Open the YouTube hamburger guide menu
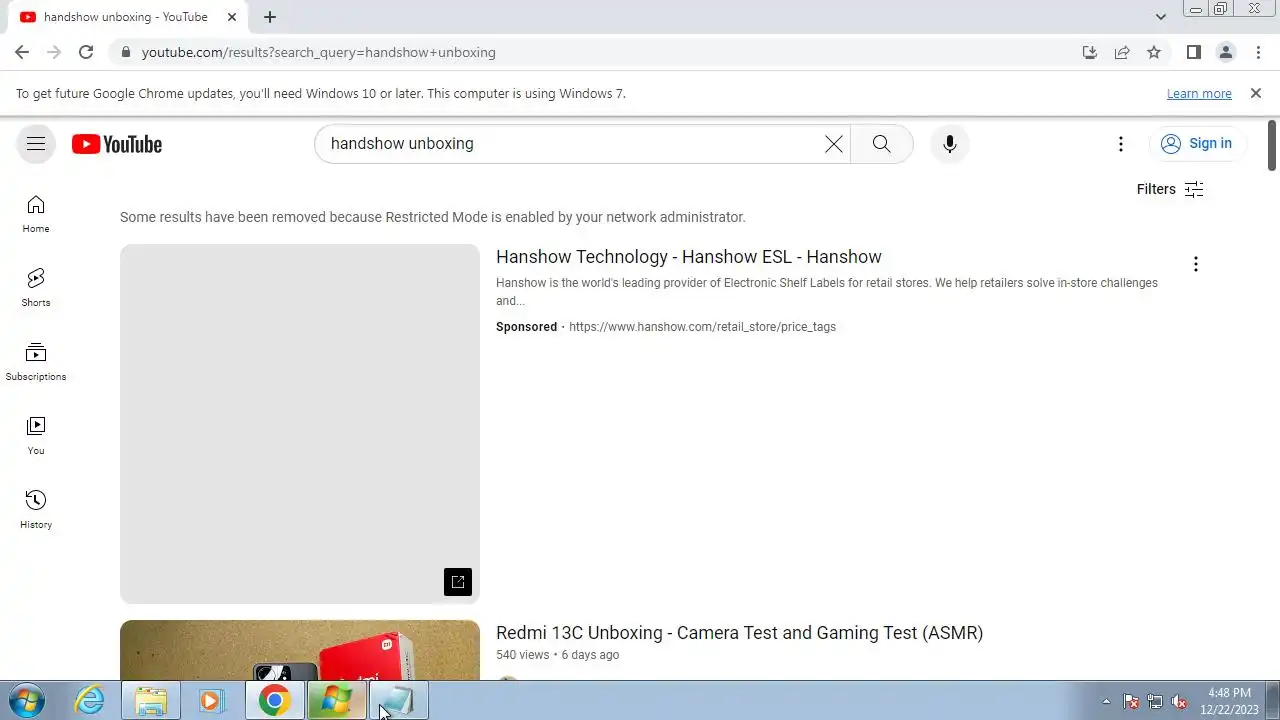 point(36,144)
